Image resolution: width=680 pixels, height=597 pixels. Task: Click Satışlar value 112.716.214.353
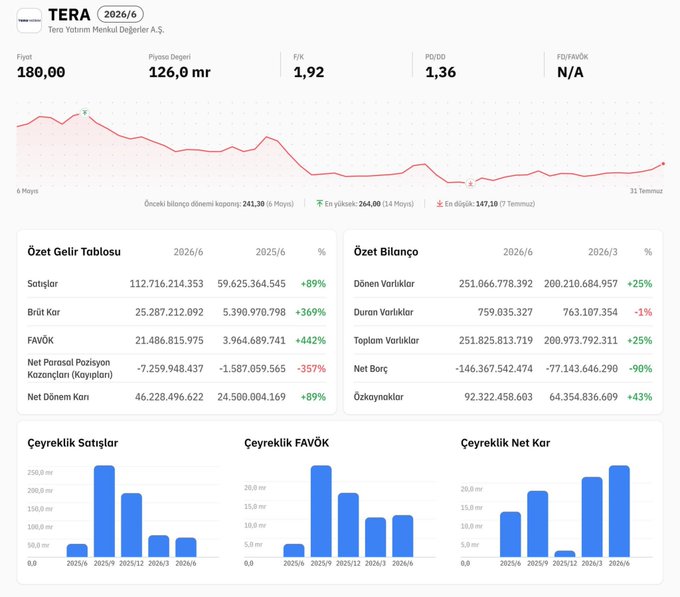point(167,284)
